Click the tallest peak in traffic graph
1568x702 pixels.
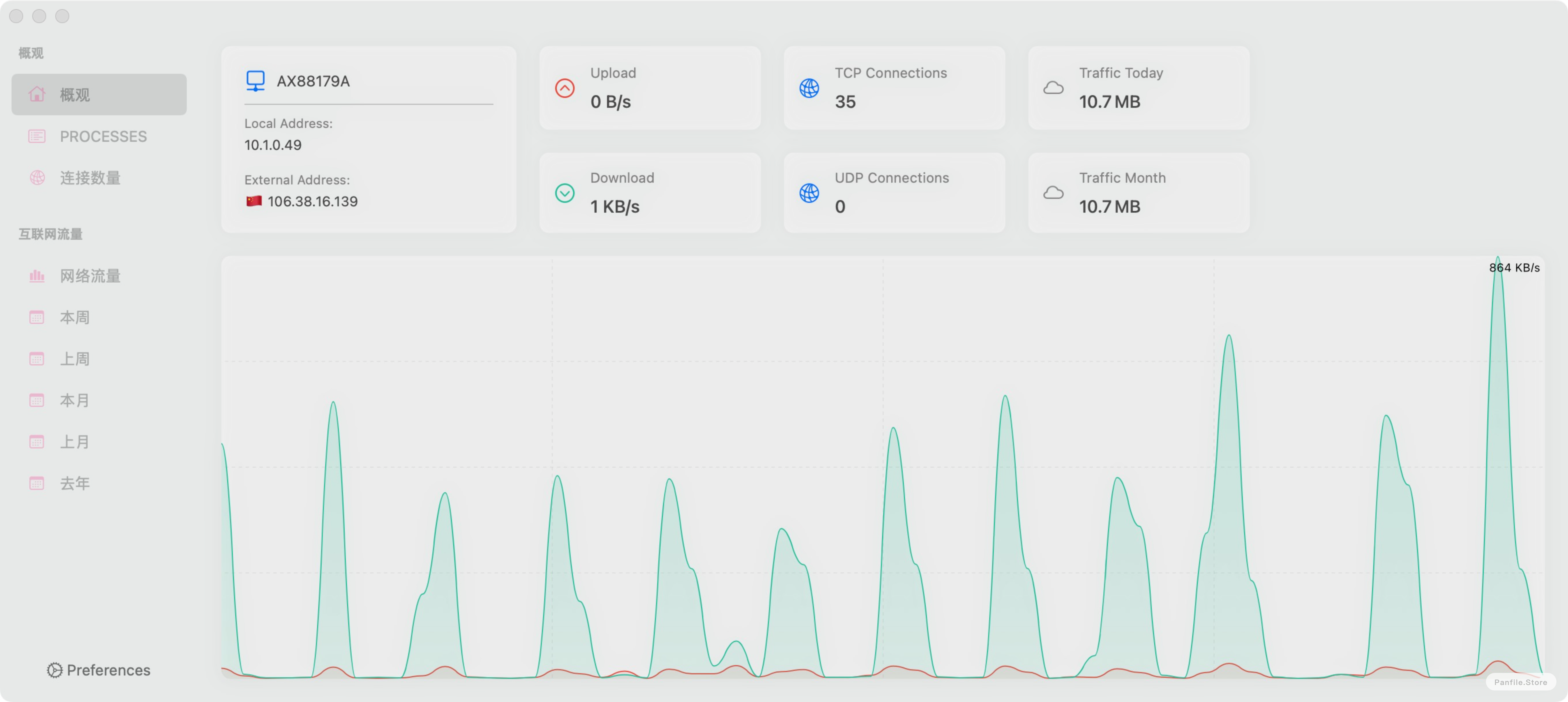pyautogui.click(x=1497, y=258)
